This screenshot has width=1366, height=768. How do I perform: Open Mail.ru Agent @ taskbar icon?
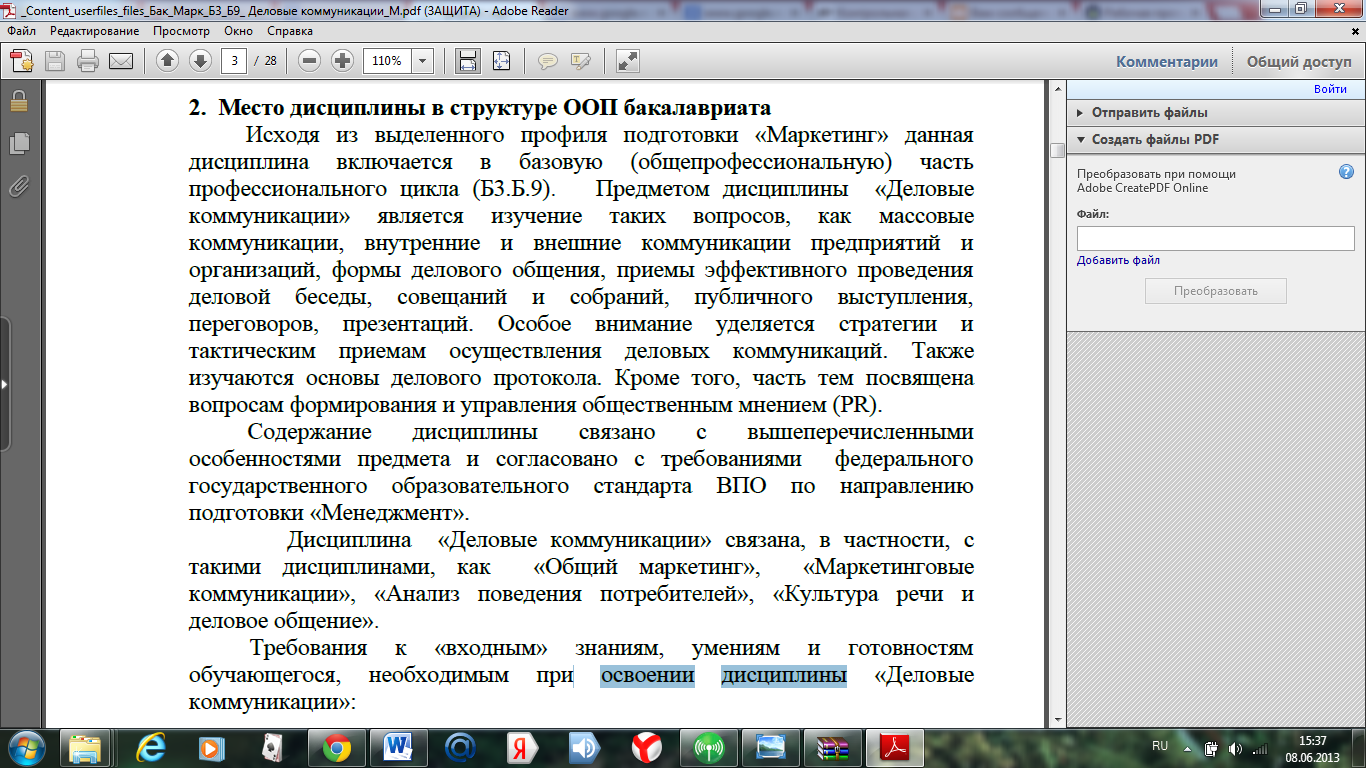[x=459, y=747]
